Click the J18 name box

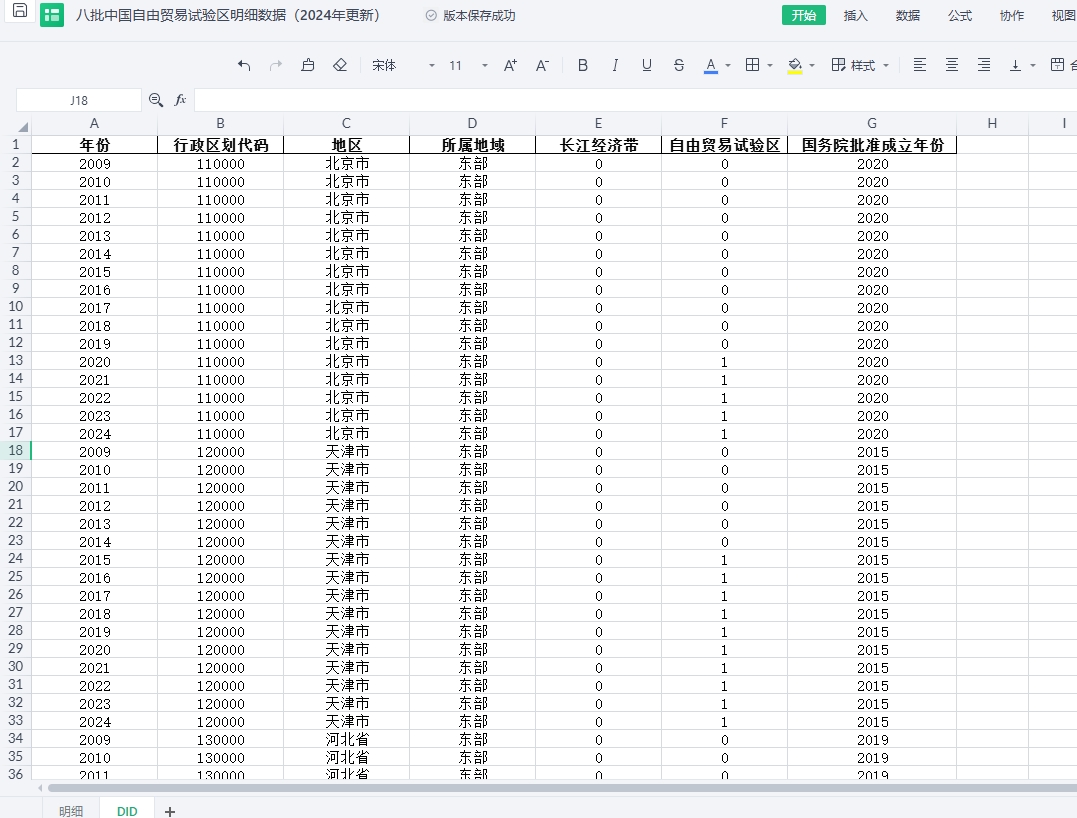pyautogui.click(x=79, y=100)
